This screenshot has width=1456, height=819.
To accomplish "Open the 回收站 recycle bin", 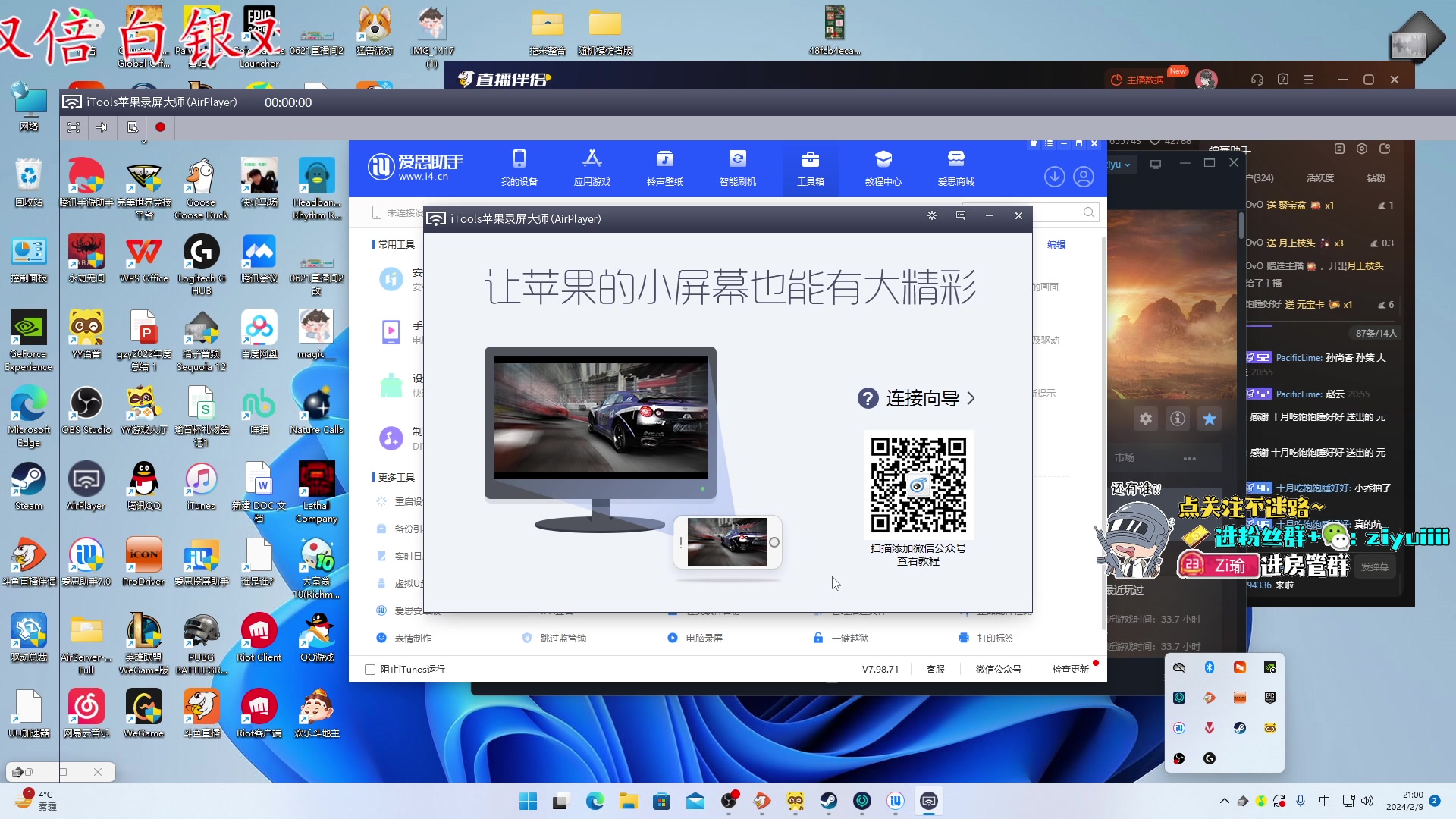I will pos(29,183).
